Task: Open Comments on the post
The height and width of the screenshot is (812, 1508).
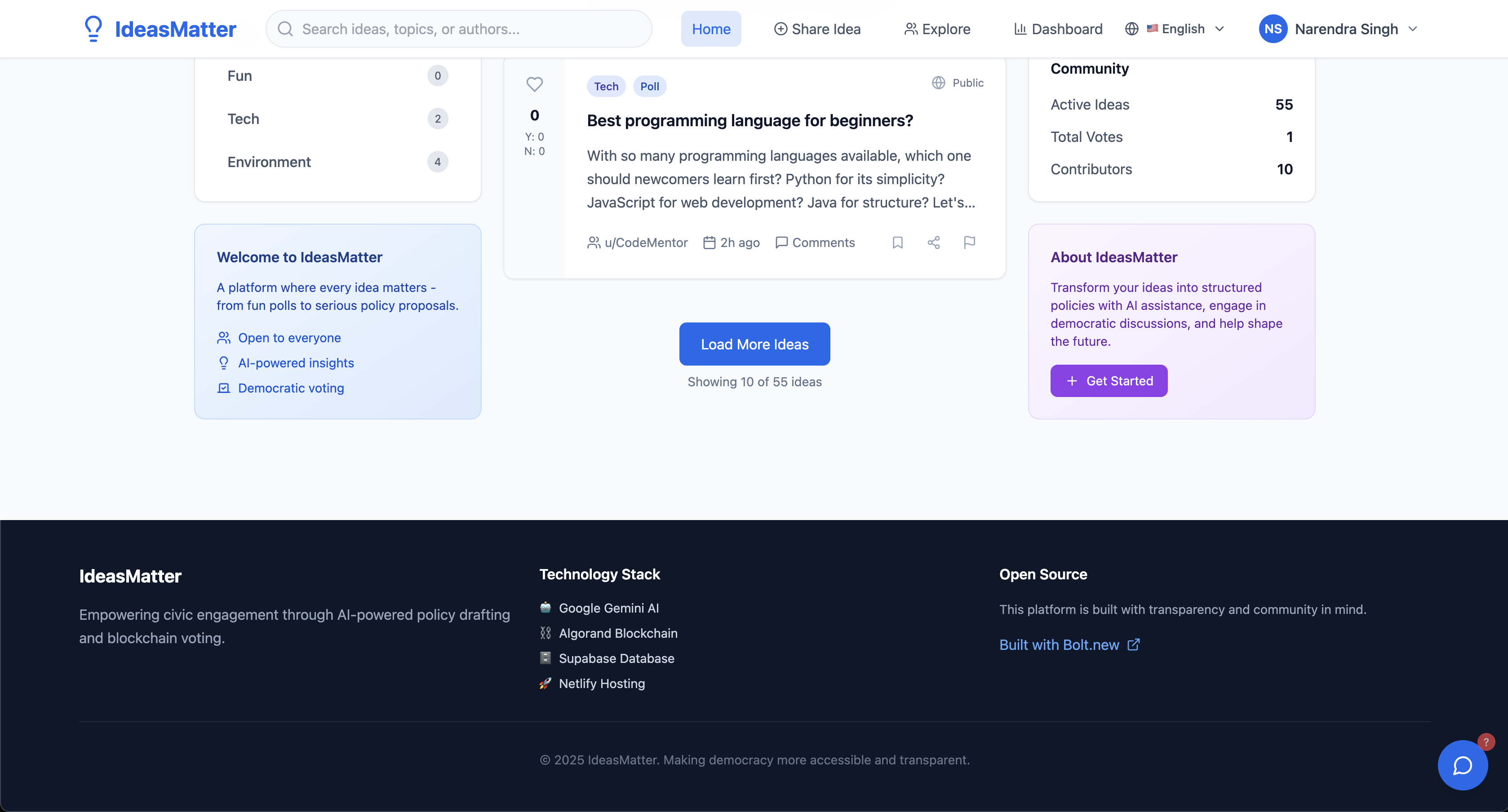Action: [x=815, y=242]
